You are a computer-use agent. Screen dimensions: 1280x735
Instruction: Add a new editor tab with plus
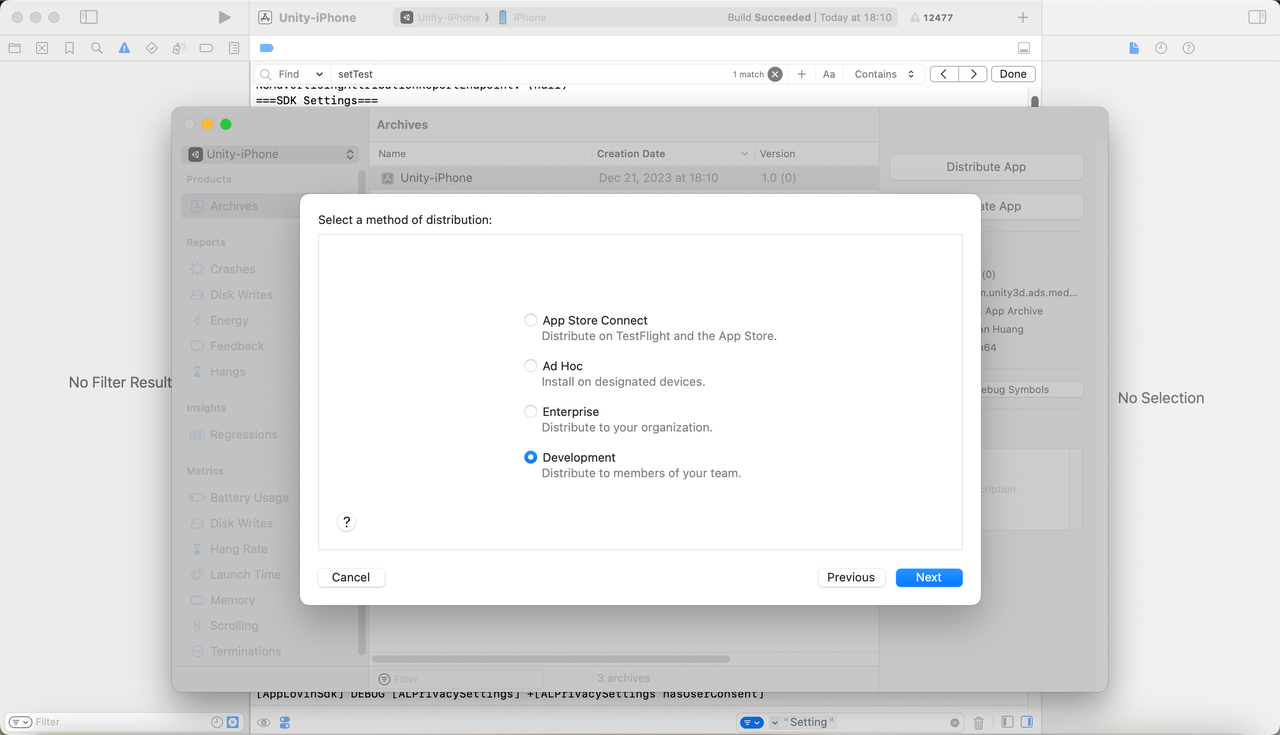1022,18
